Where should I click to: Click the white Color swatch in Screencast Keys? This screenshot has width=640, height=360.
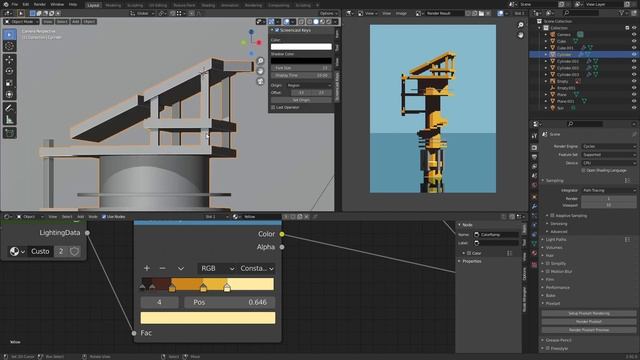tap(301, 47)
